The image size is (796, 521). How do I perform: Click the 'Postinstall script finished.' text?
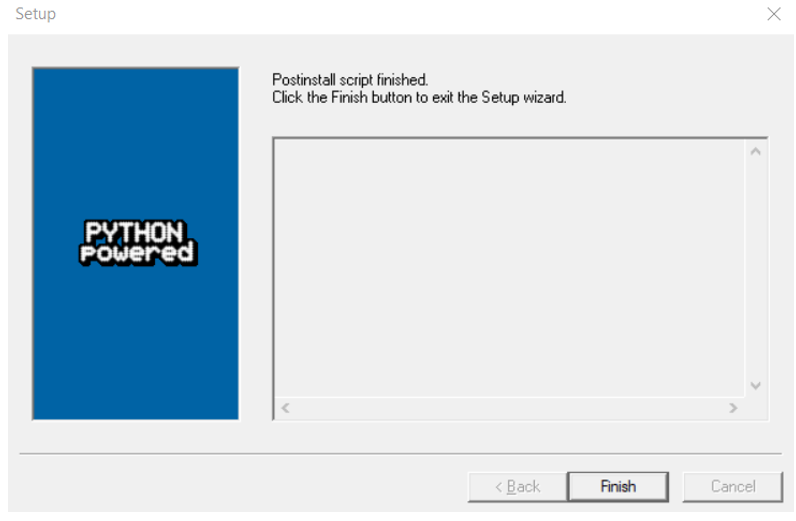pos(350,80)
